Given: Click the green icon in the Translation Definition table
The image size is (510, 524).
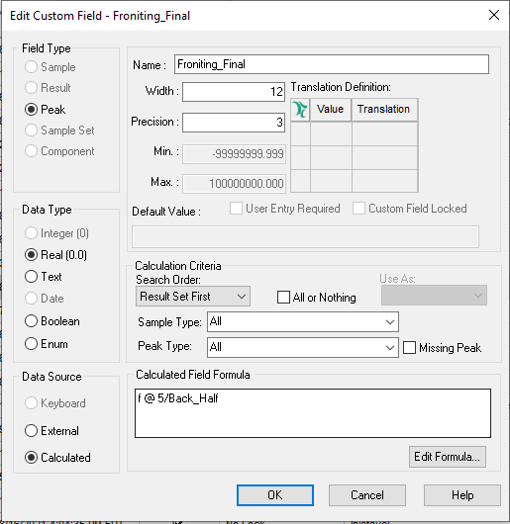Looking at the screenshot, I should pos(300,109).
